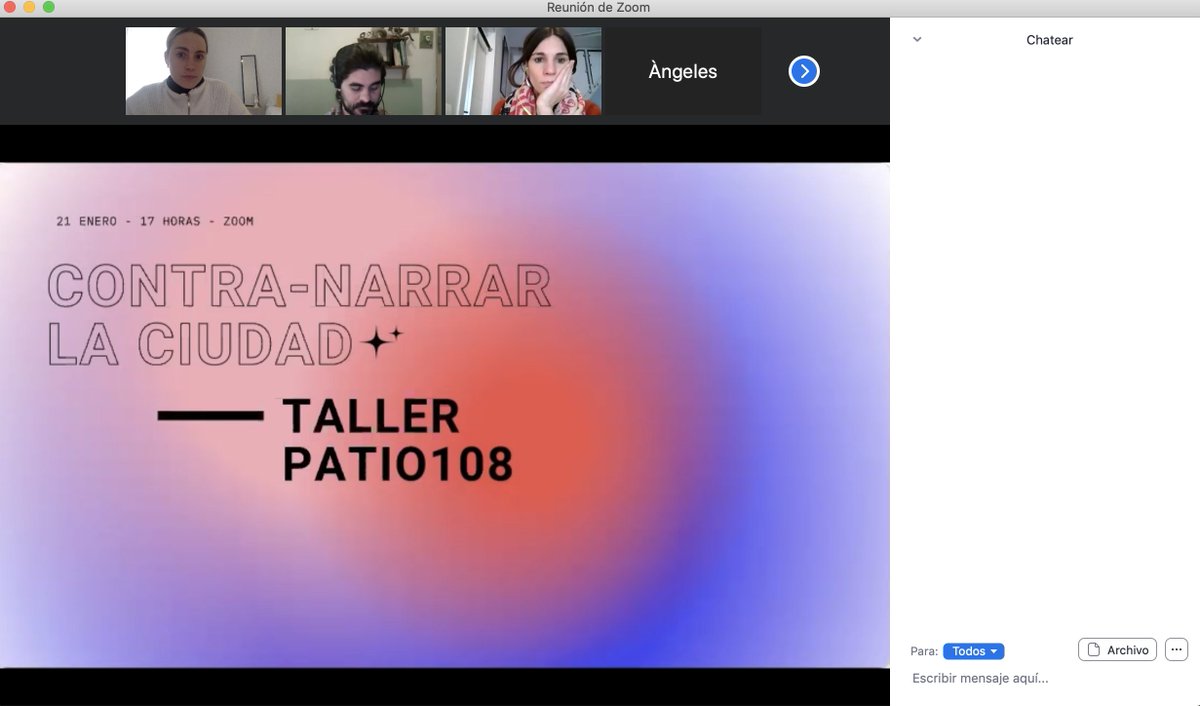This screenshot has width=1200, height=706.
Task: Select the bearded man with headphones video
Action: click(363, 71)
